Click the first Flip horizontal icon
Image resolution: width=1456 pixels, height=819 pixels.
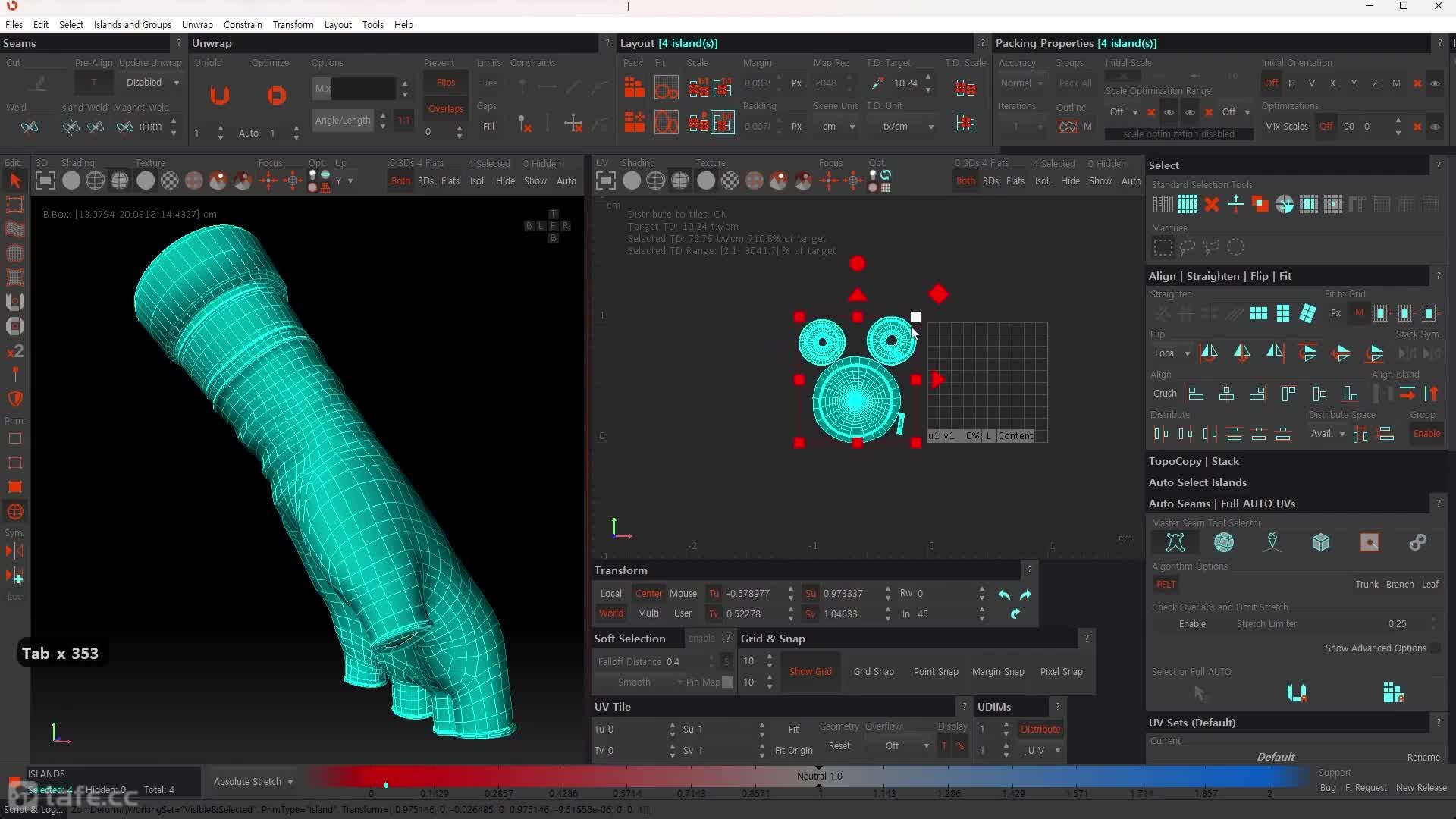point(1209,353)
